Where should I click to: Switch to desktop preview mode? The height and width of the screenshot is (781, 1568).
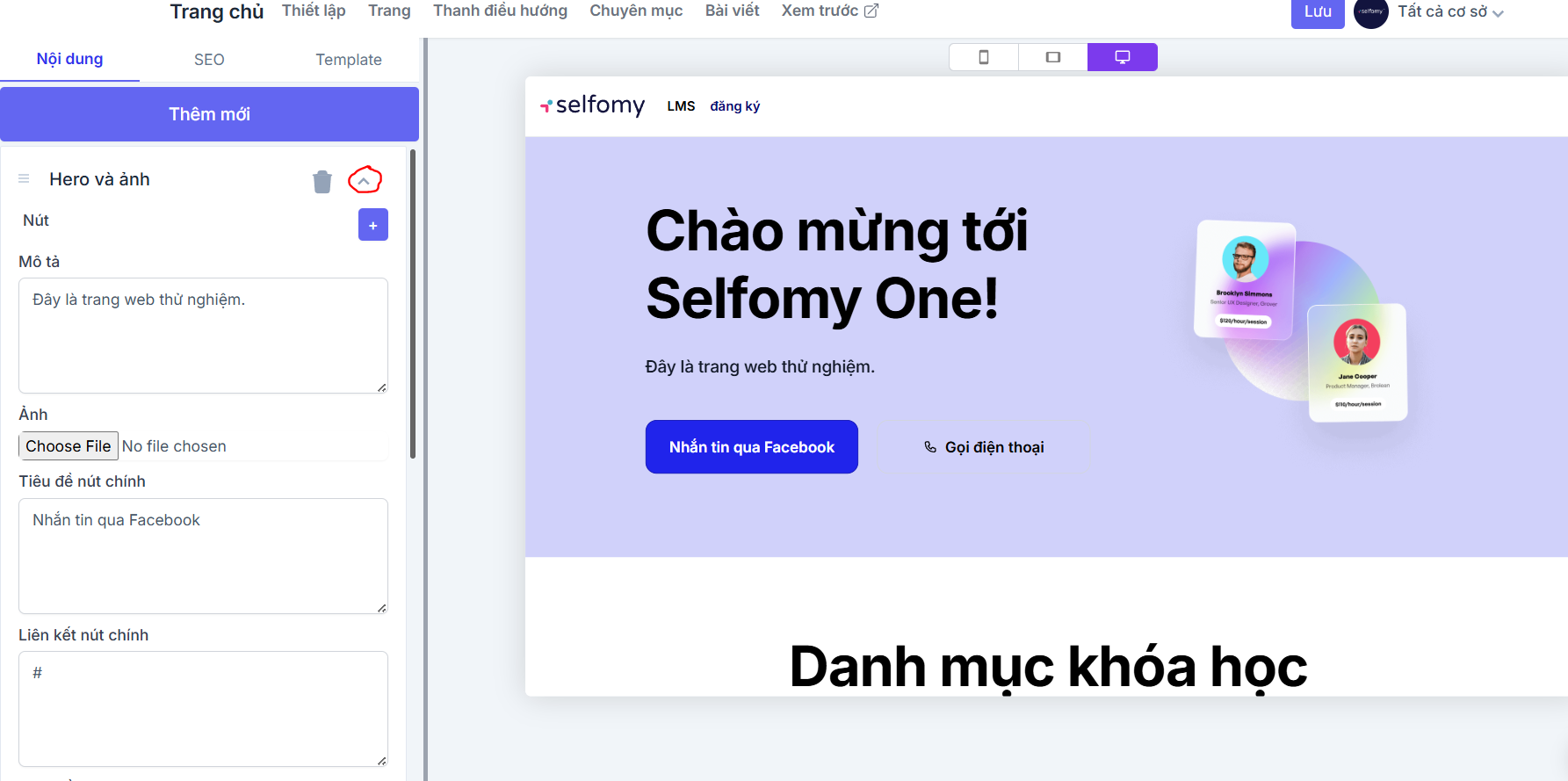coord(1123,57)
